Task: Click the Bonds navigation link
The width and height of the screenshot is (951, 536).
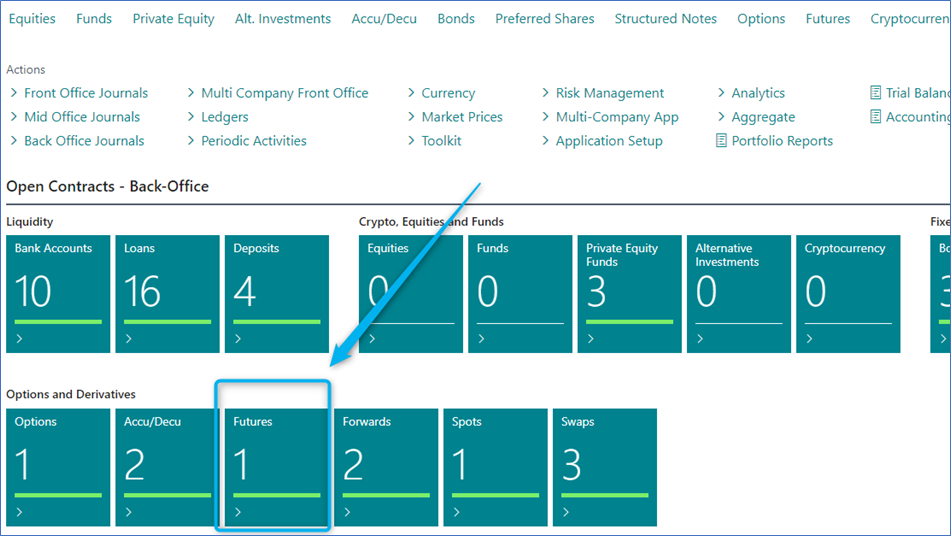Action: point(456,19)
